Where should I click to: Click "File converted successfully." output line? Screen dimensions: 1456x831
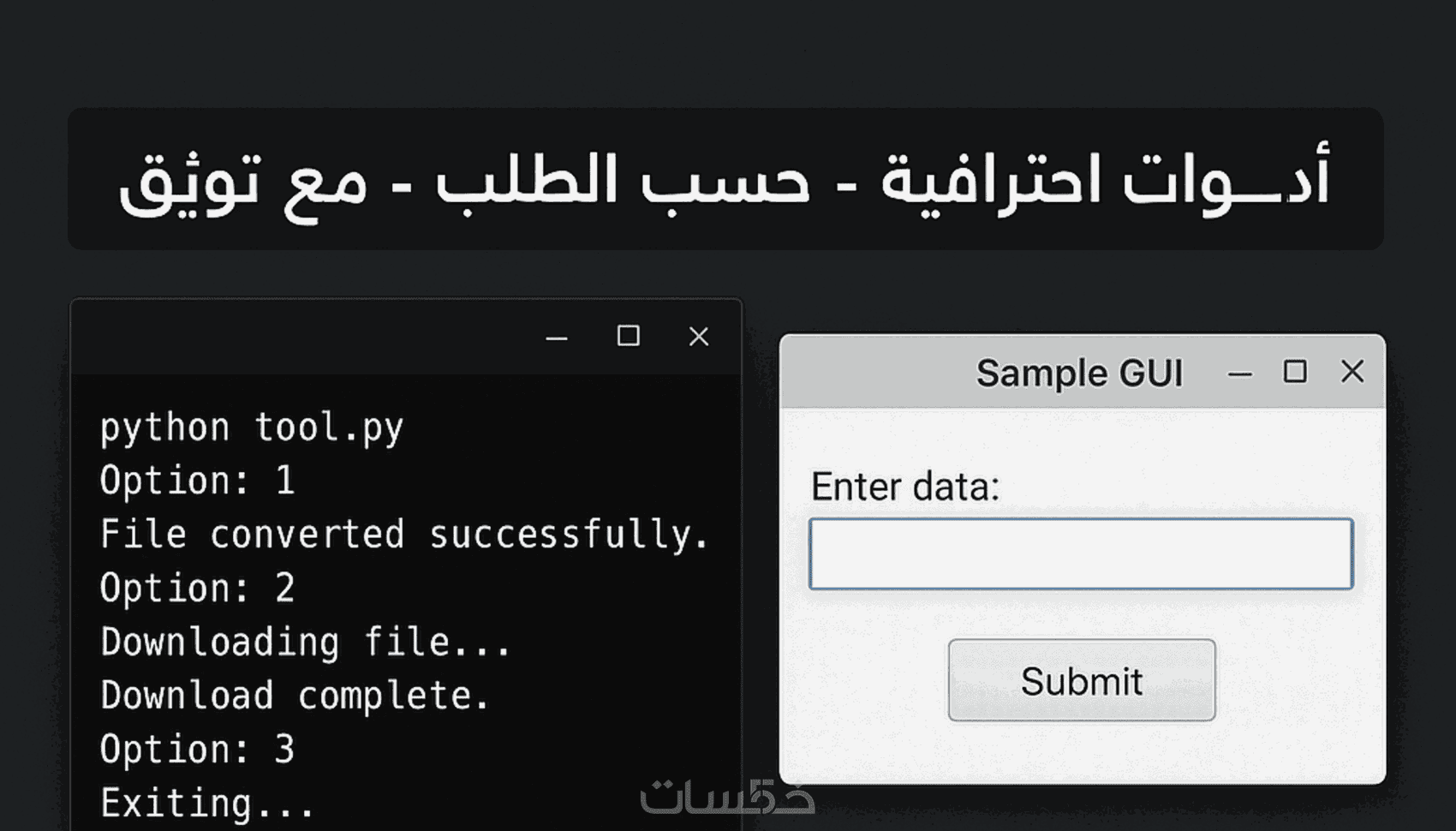(x=404, y=535)
